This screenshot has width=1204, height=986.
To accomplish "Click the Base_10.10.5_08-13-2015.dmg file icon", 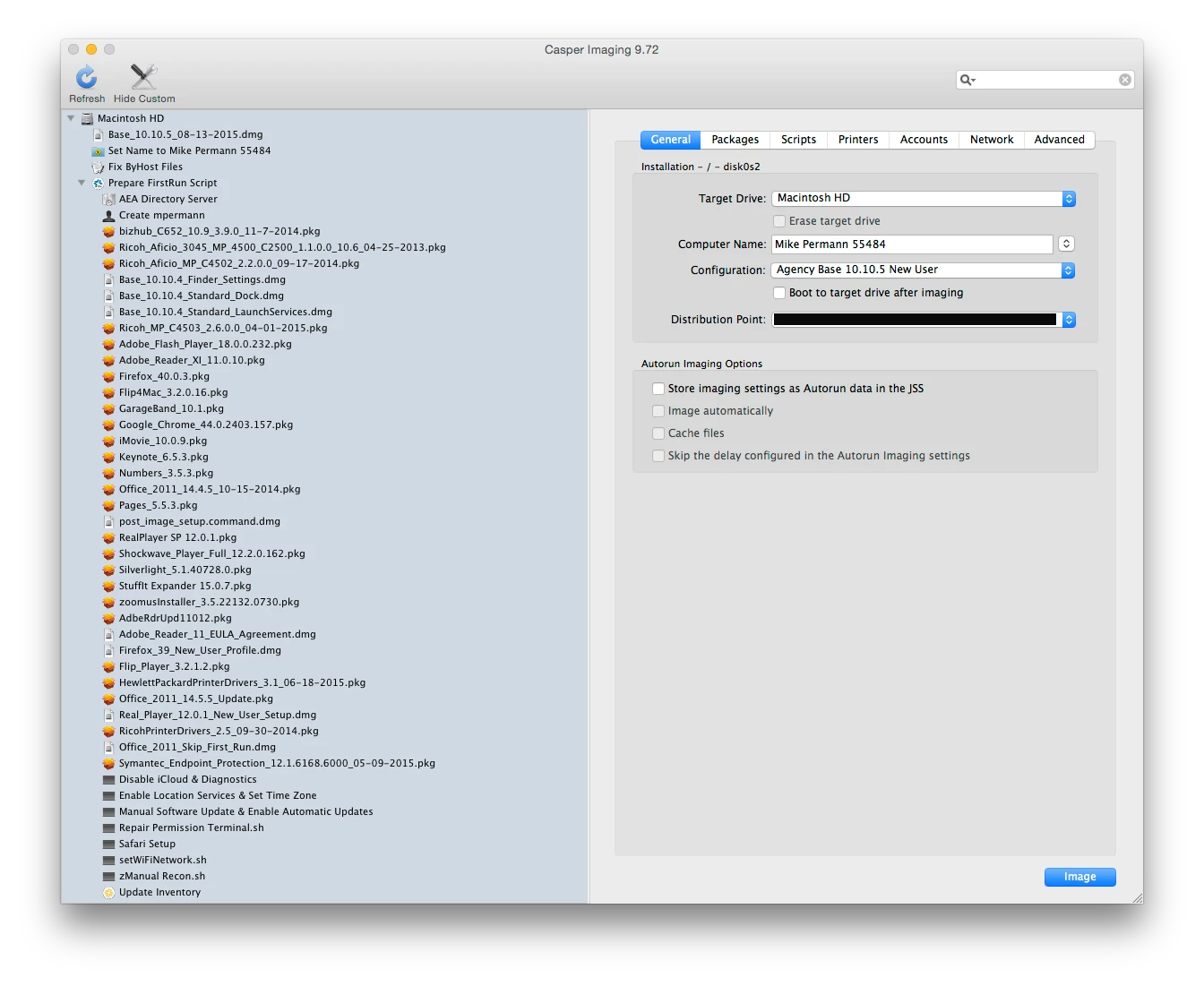I will point(98,134).
